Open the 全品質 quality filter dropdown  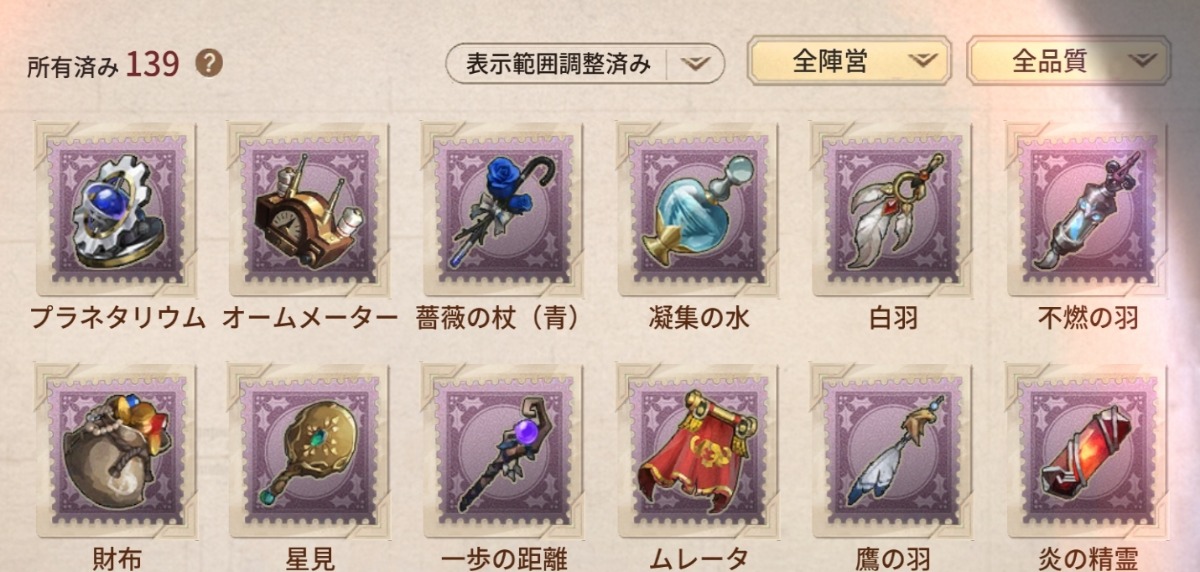1068,63
